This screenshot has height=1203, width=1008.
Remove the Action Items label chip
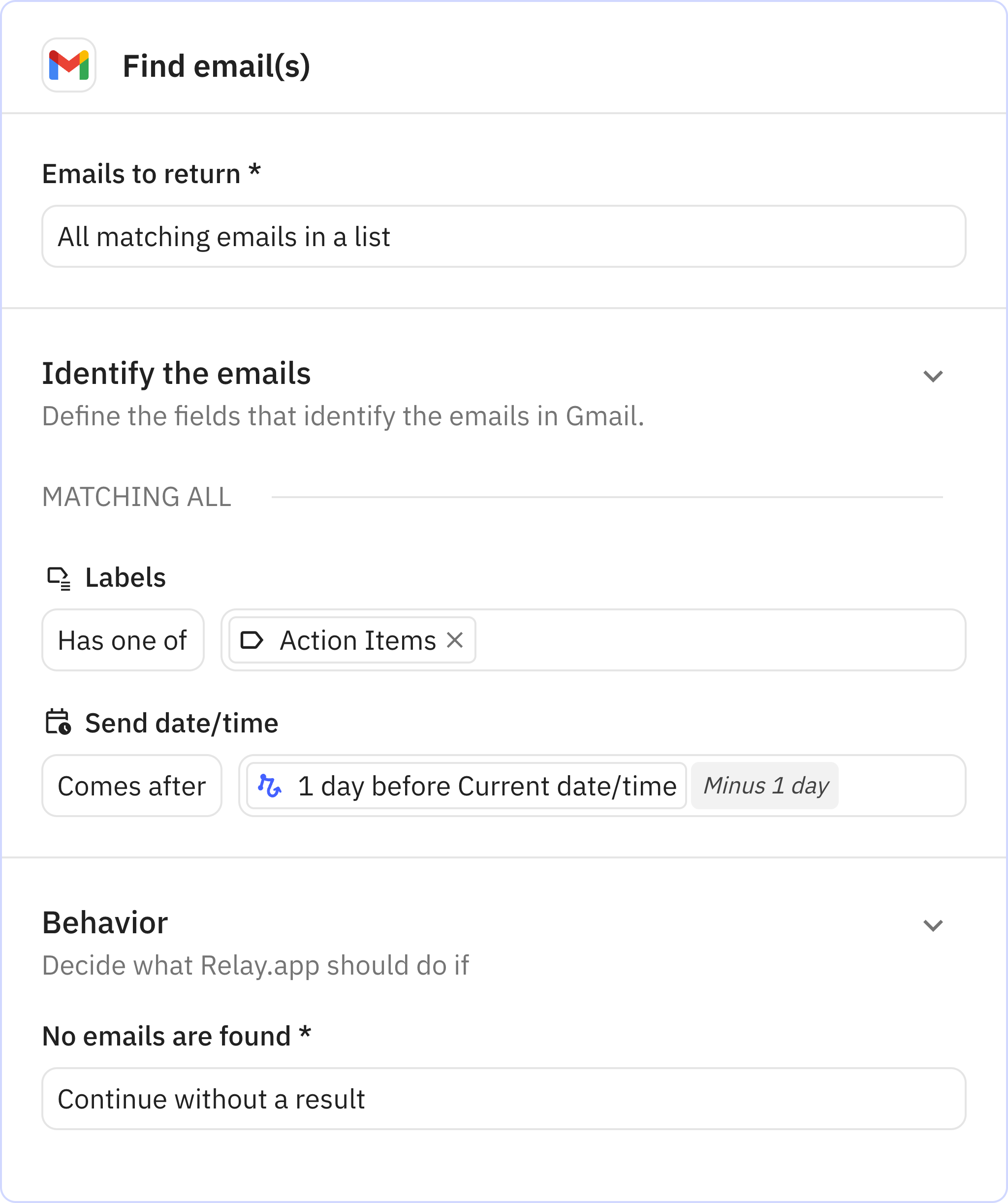click(x=455, y=640)
